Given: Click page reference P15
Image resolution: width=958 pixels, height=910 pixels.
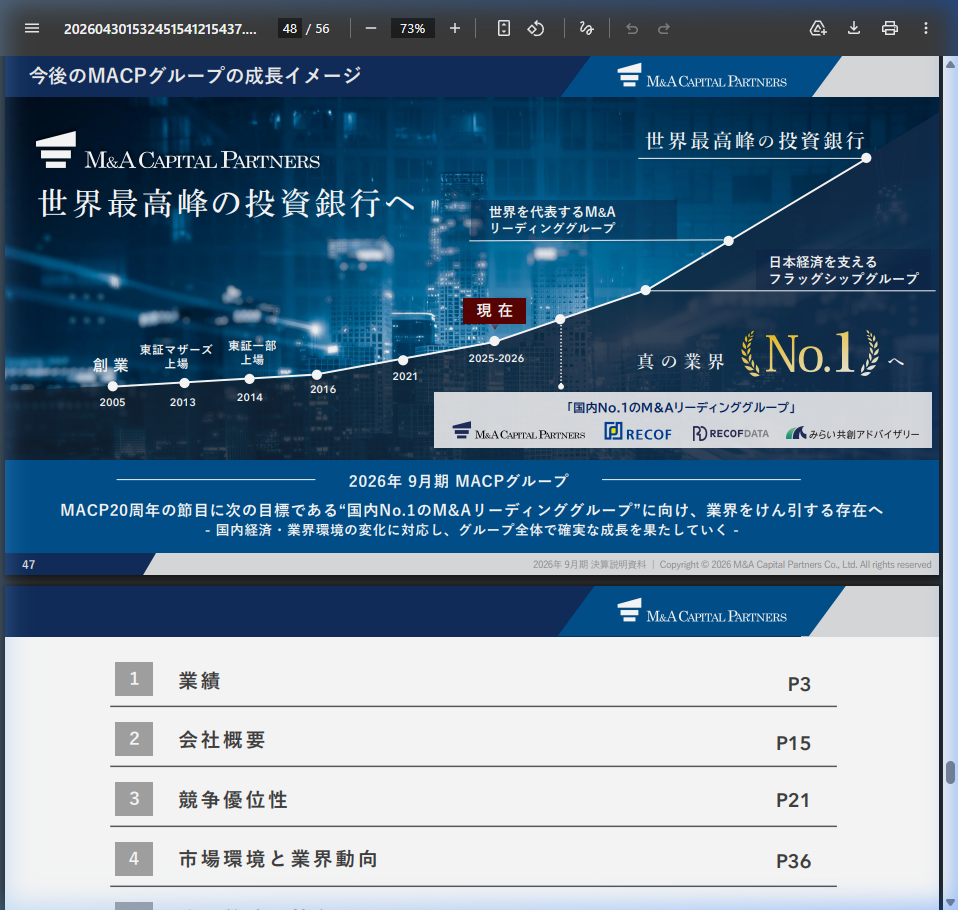Looking at the screenshot, I should click(x=793, y=743).
